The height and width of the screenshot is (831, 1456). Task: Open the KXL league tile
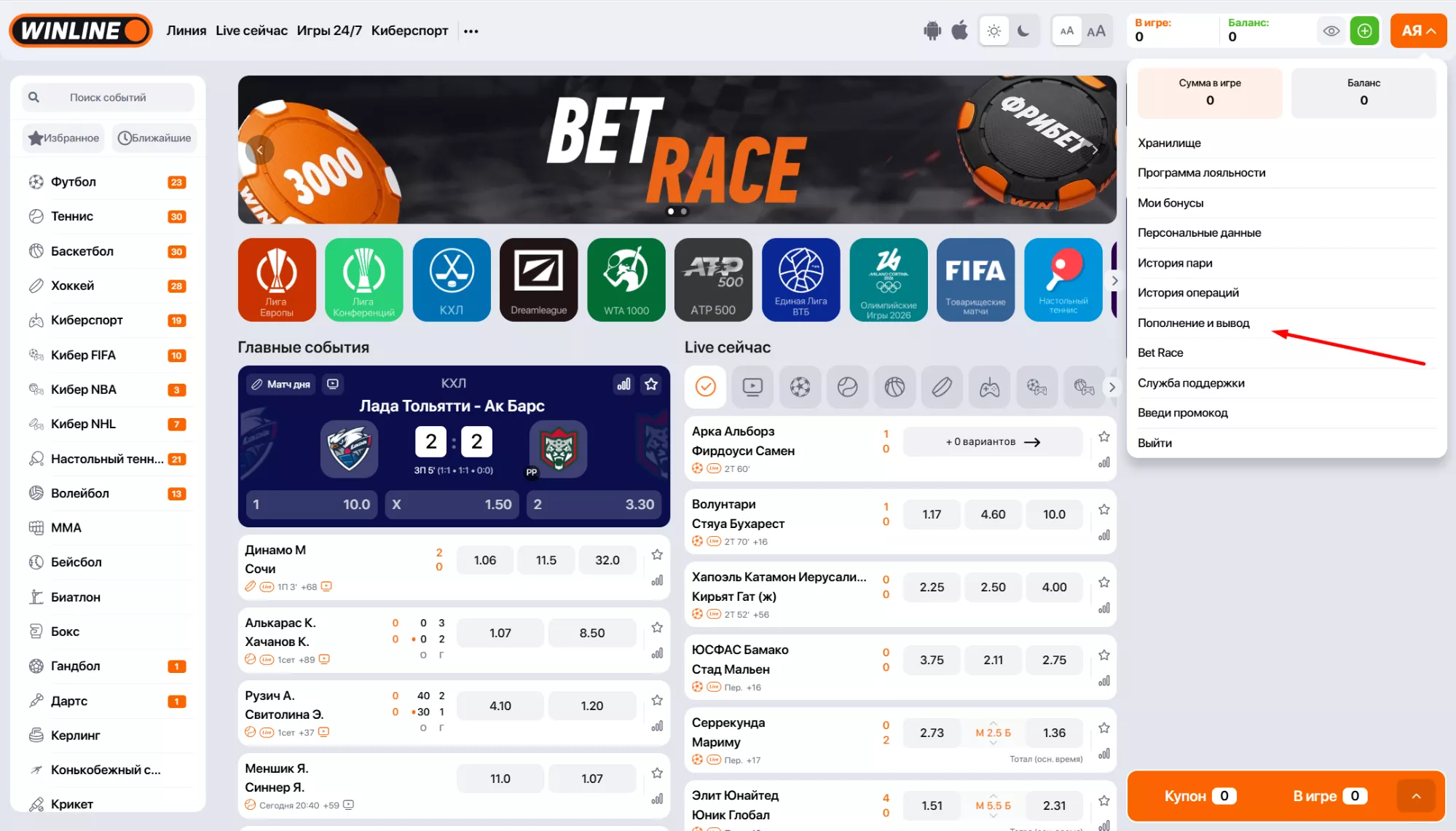click(452, 280)
